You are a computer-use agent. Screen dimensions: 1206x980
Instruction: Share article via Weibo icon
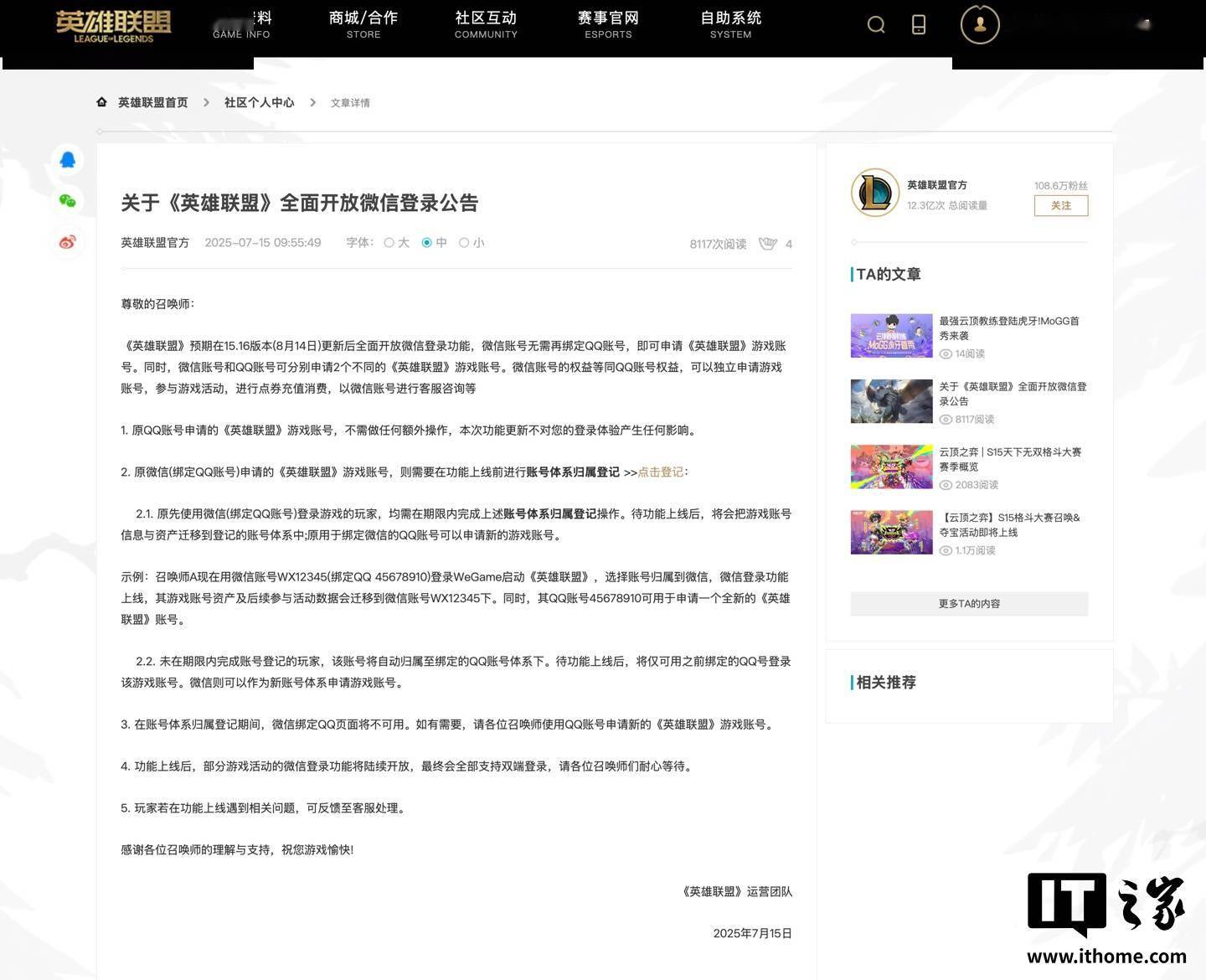(68, 242)
